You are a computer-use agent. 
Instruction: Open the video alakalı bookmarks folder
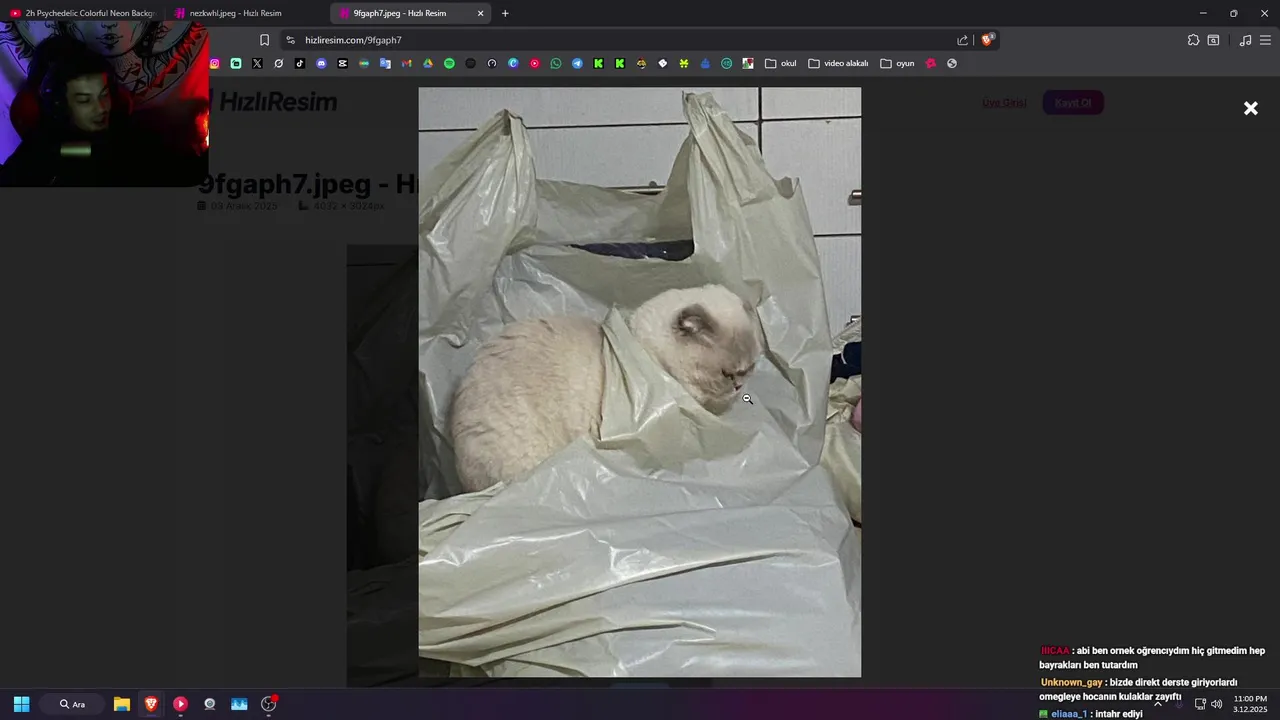(838, 63)
